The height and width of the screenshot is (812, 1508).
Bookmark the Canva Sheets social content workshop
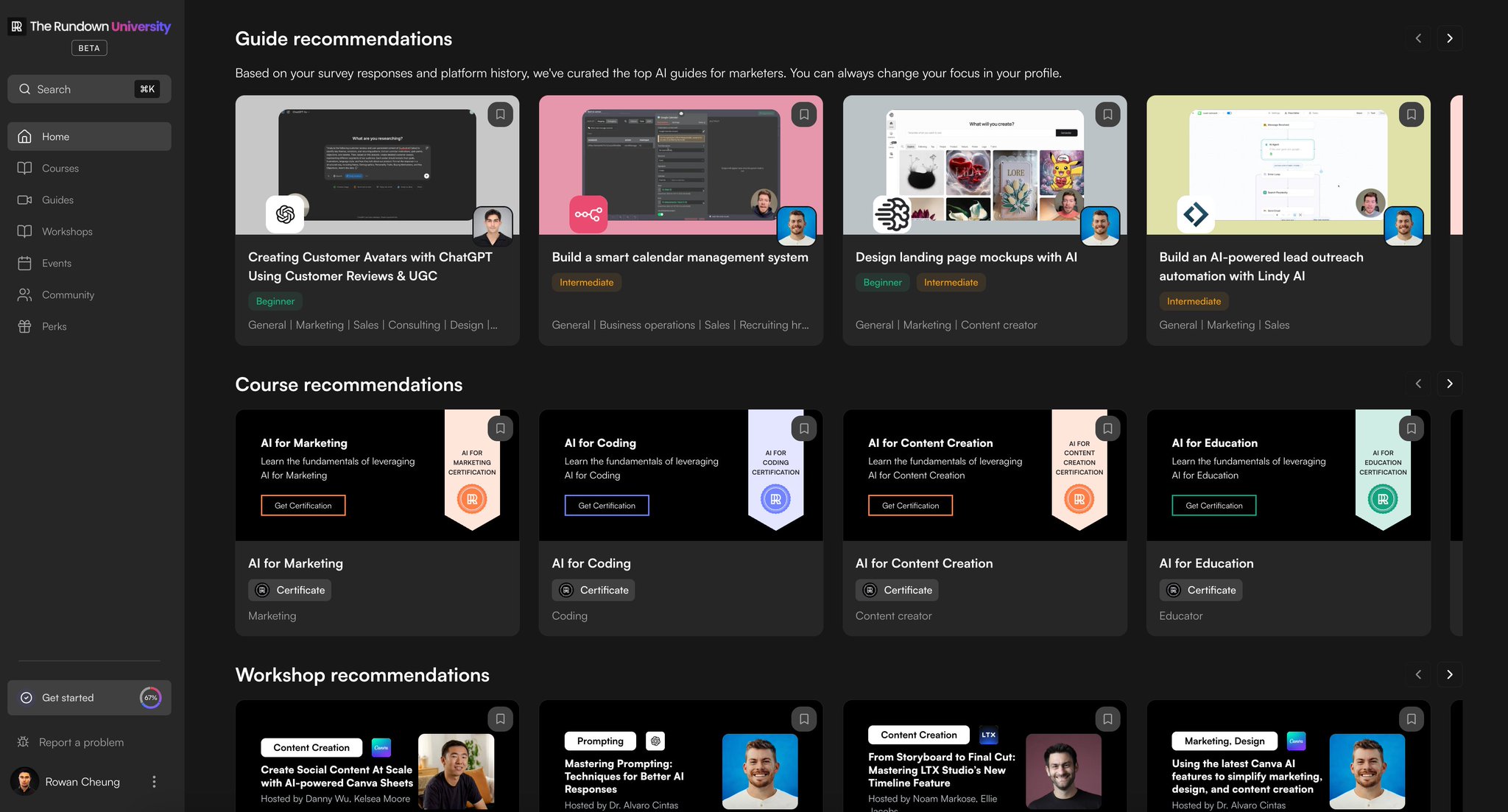[500, 719]
